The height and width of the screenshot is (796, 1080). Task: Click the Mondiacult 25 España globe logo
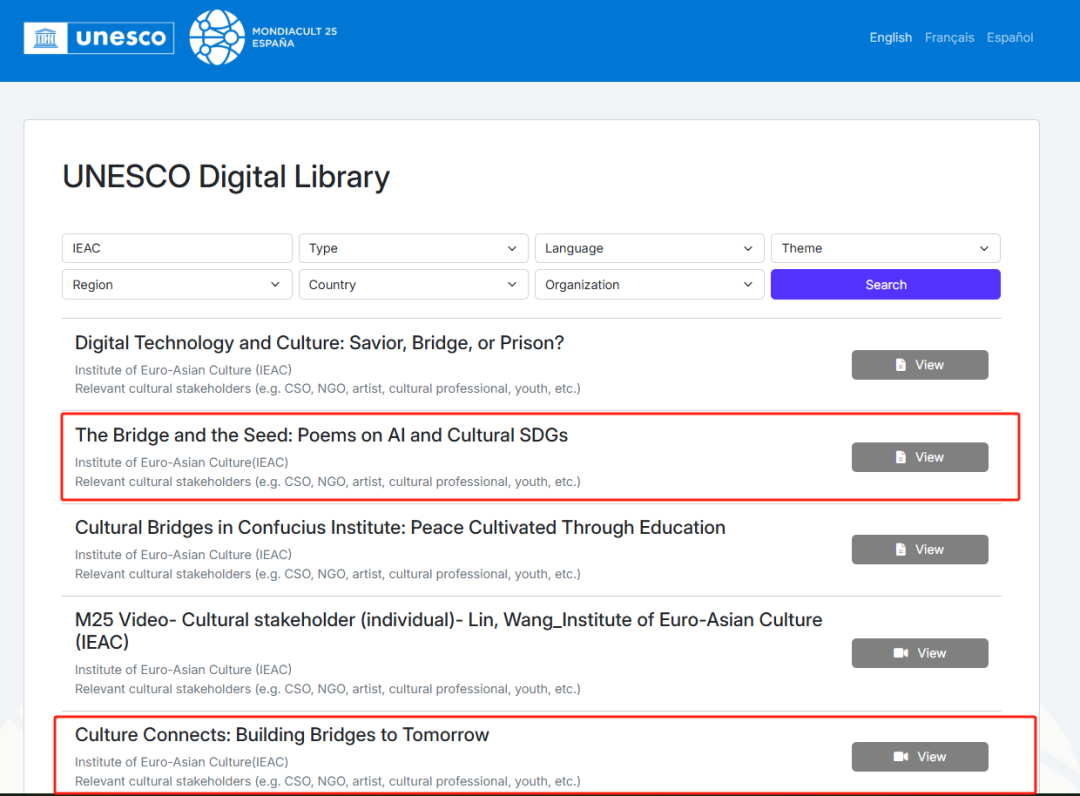(216, 38)
